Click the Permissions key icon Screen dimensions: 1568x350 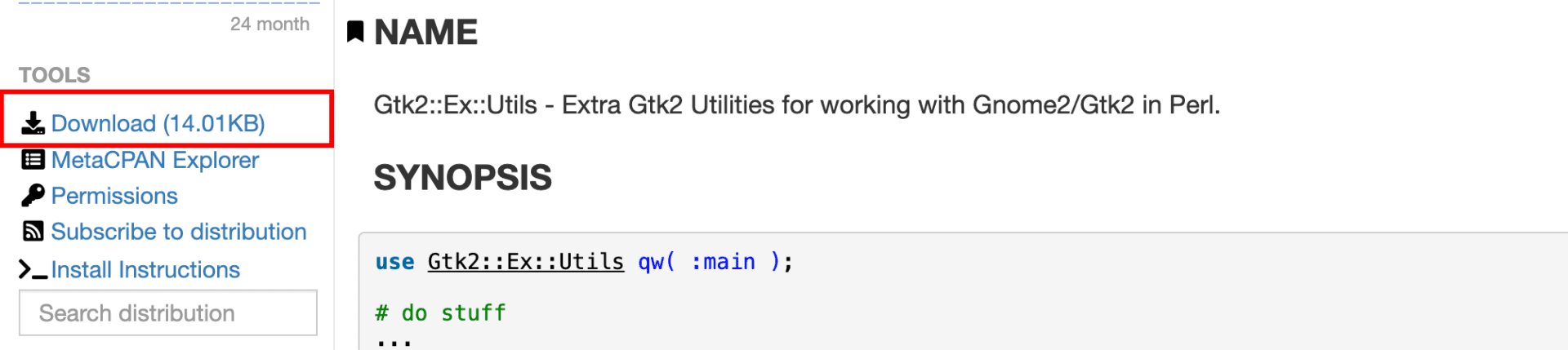point(33,196)
